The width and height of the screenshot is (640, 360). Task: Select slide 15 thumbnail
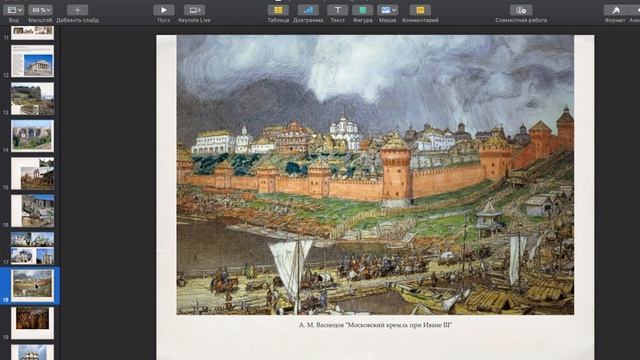tap(33, 173)
